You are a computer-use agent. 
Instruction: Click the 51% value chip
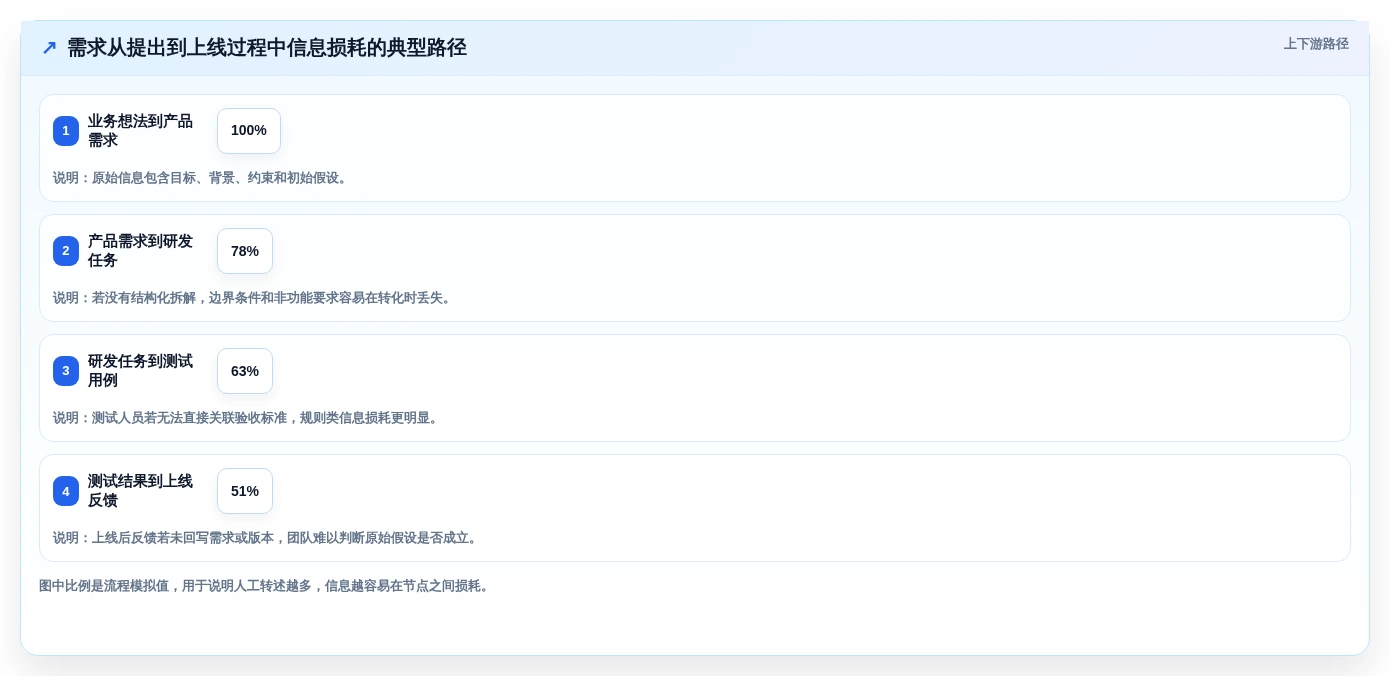pyautogui.click(x=245, y=491)
